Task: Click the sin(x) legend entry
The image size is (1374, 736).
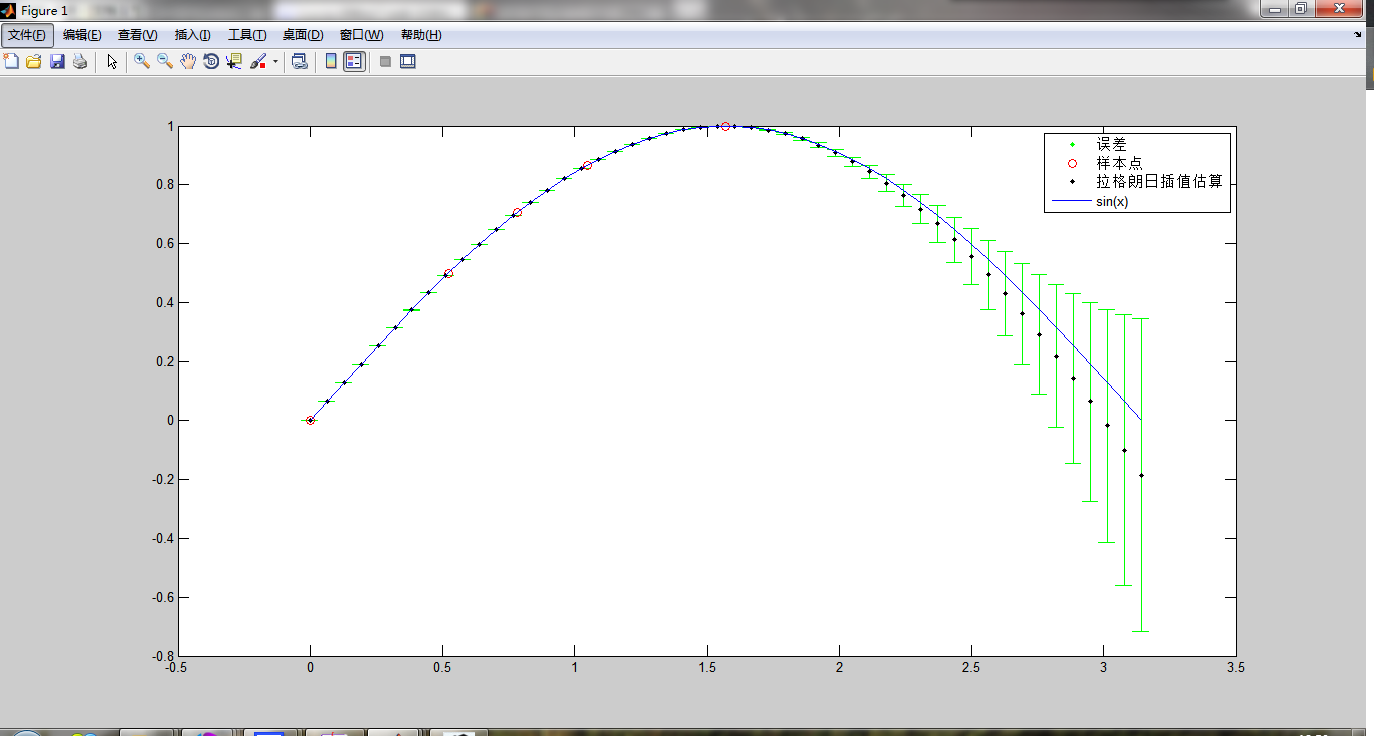Action: coord(1112,201)
